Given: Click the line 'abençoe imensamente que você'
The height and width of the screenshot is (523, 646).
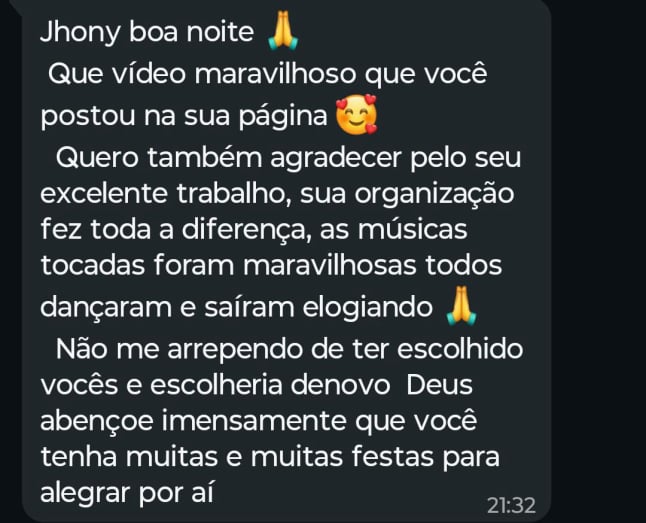Looking at the screenshot, I should point(259,421).
